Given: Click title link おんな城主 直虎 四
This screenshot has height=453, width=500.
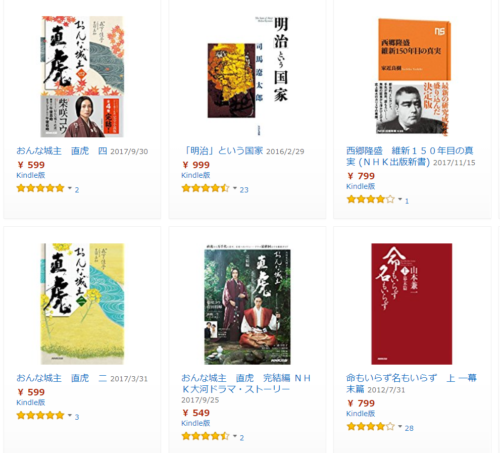Looking at the screenshot, I should pyautogui.click(x=62, y=151).
